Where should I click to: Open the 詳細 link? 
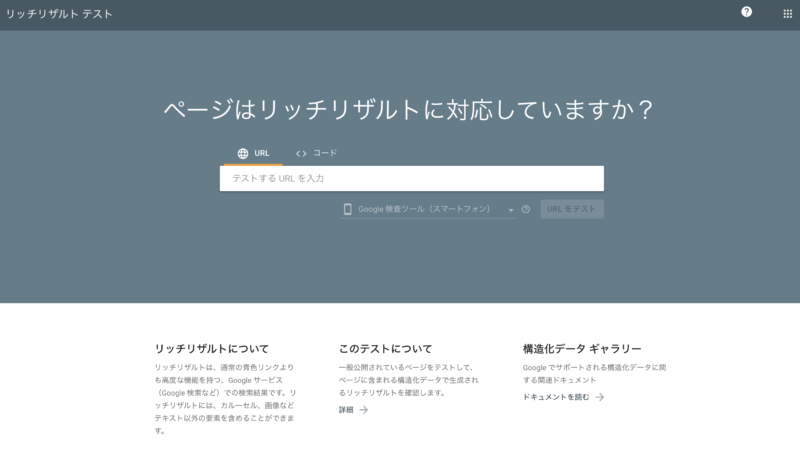click(x=346, y=410)
